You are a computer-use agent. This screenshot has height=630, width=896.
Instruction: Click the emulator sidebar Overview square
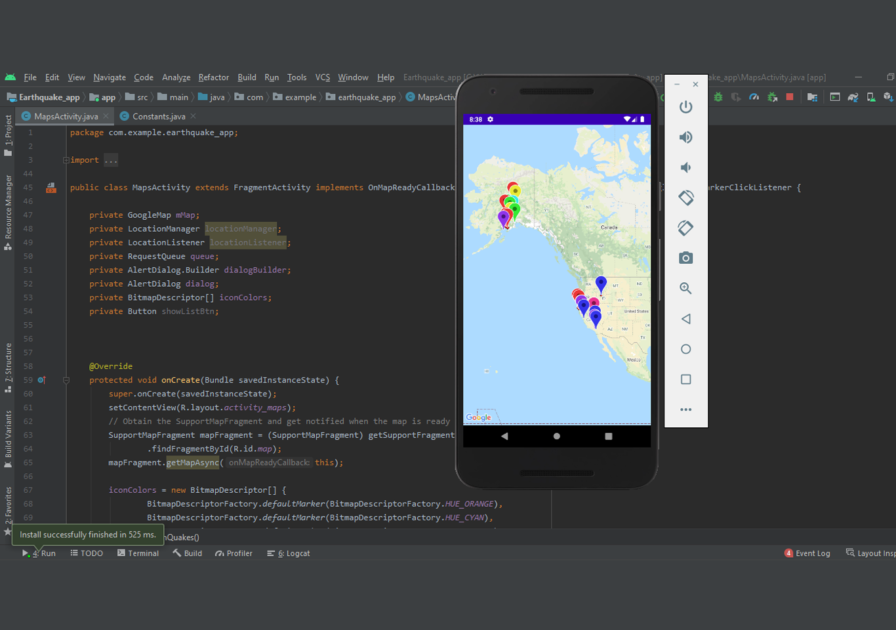(686, 380)
